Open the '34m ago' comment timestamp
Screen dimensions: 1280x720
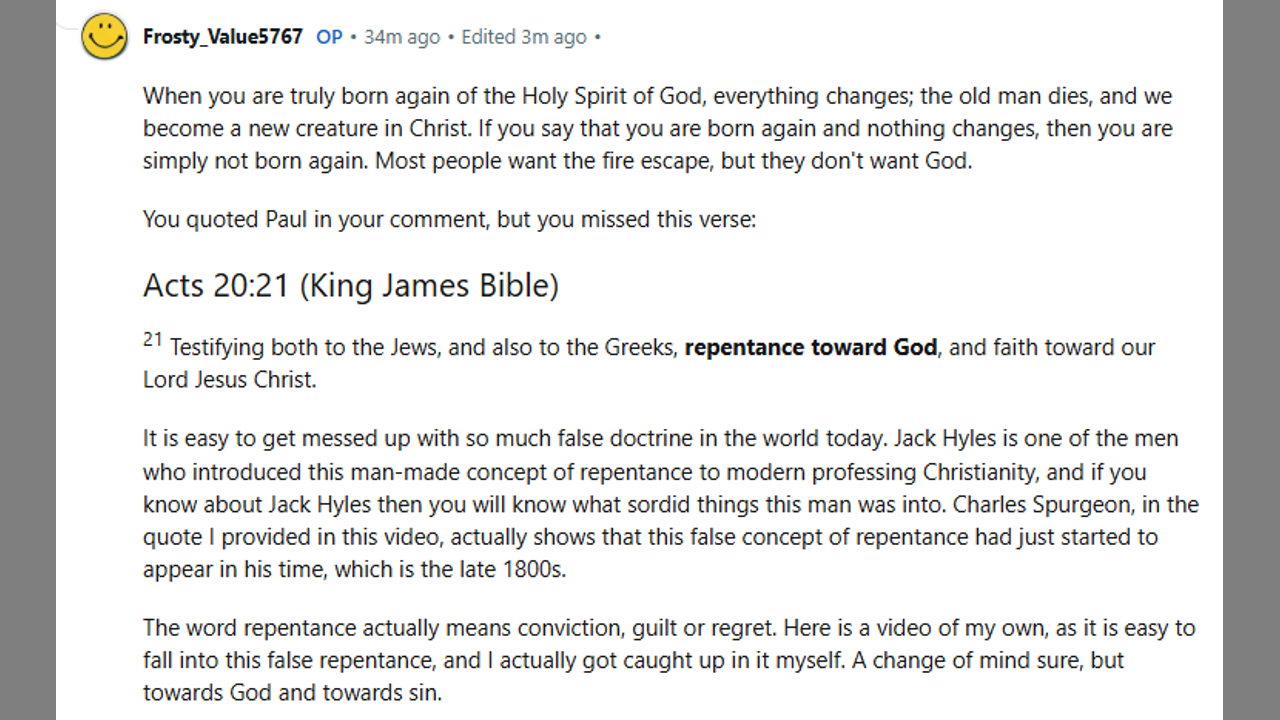point(401,37)
